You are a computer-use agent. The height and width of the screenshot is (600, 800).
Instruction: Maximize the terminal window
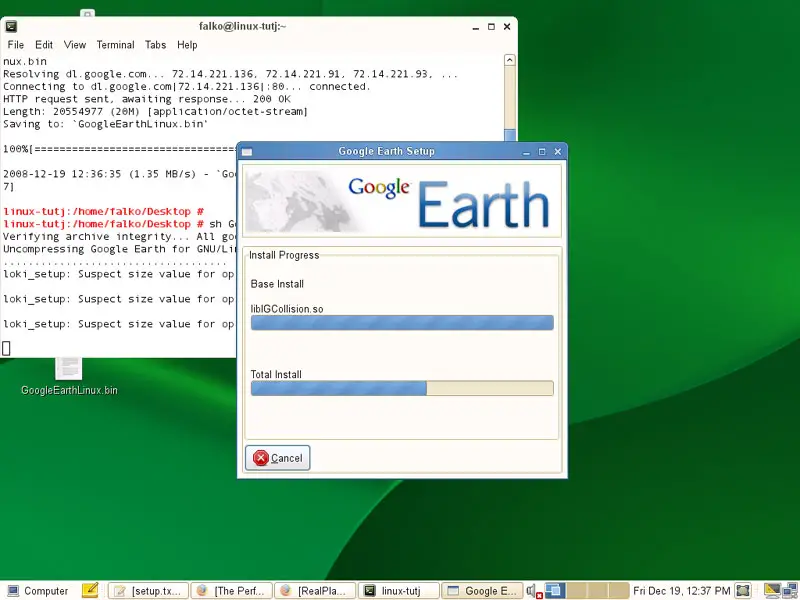491,27
